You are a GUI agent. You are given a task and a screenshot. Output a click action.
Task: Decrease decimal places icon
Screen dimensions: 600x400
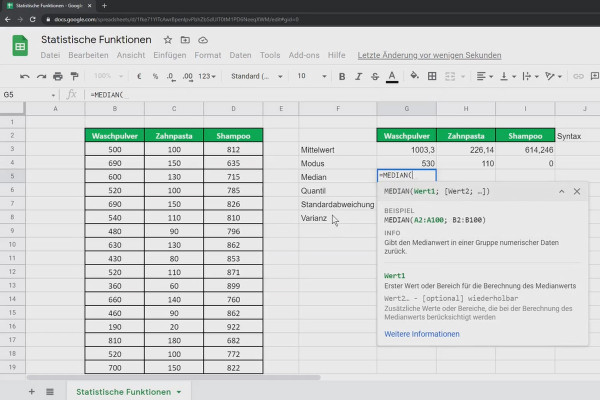coord(171,77)
